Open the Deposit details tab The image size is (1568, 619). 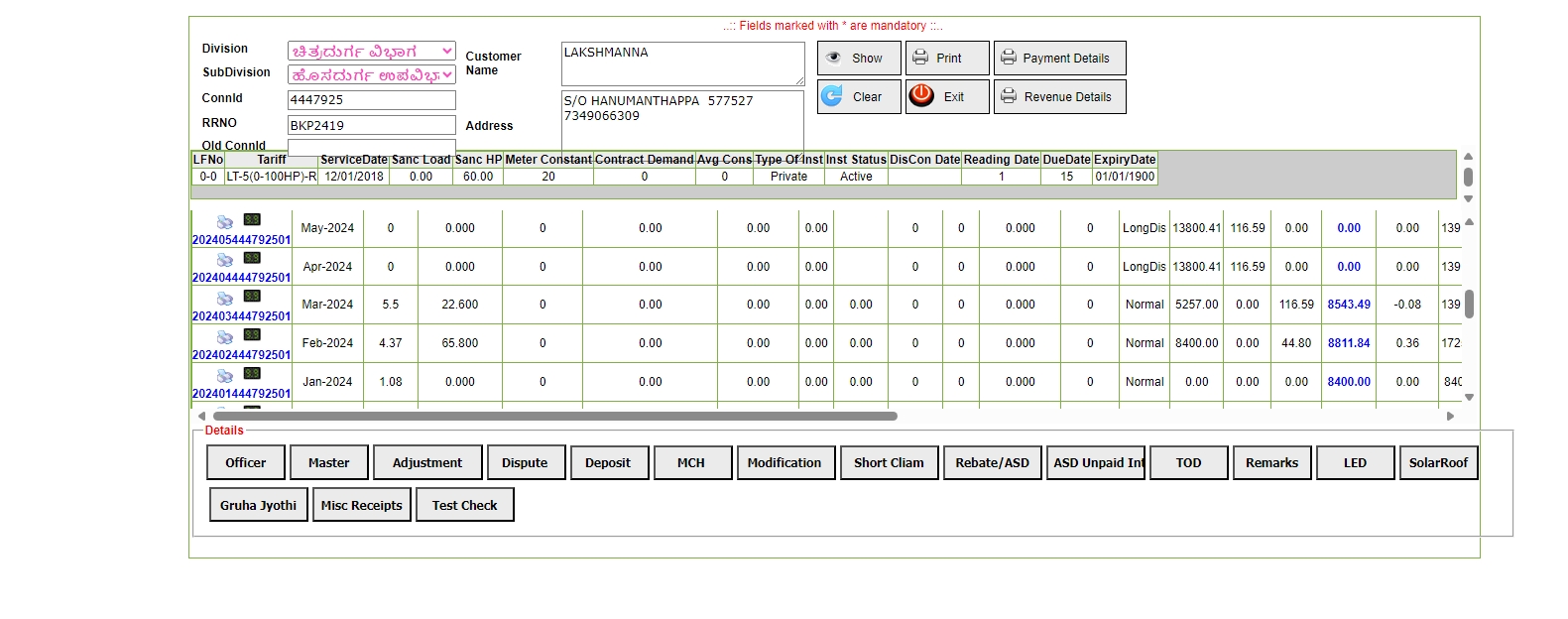coord(608,462)
